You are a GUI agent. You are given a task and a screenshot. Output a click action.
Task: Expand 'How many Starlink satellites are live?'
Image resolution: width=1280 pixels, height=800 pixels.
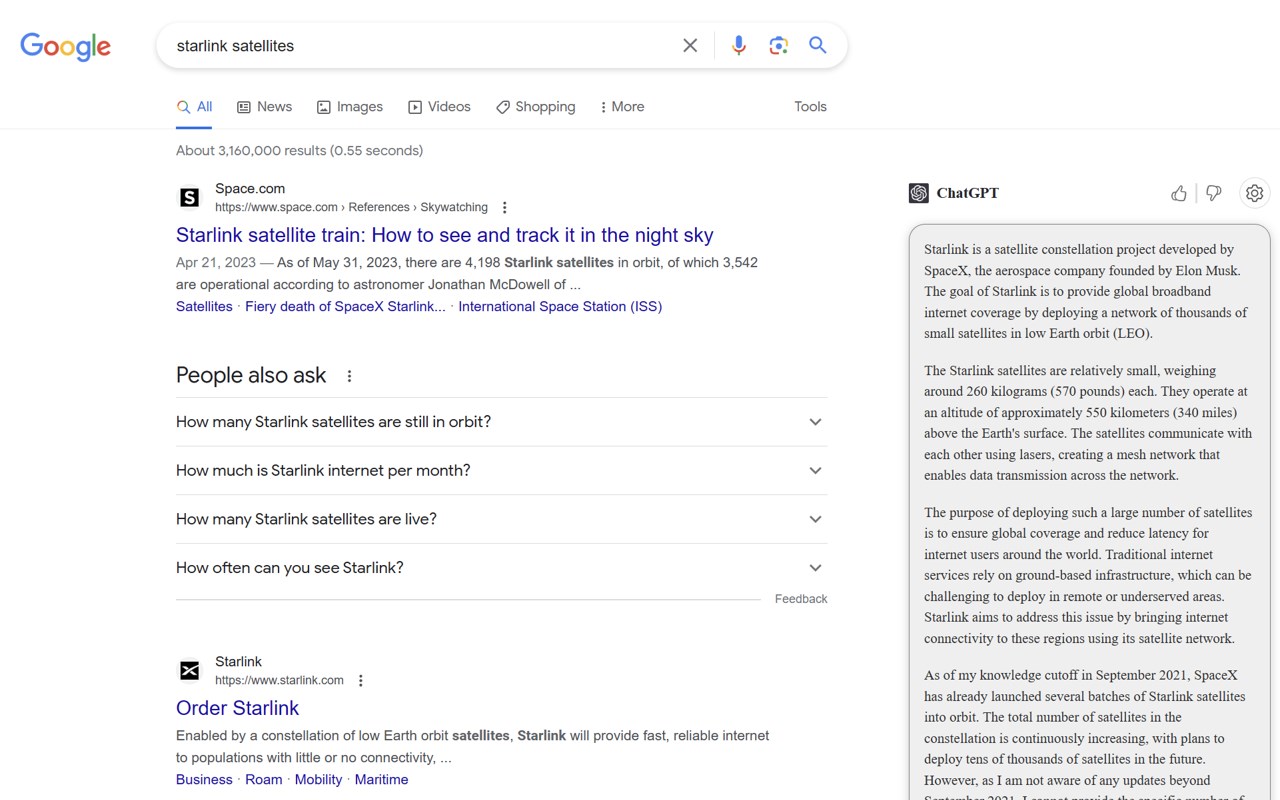(x=501, y=519)
